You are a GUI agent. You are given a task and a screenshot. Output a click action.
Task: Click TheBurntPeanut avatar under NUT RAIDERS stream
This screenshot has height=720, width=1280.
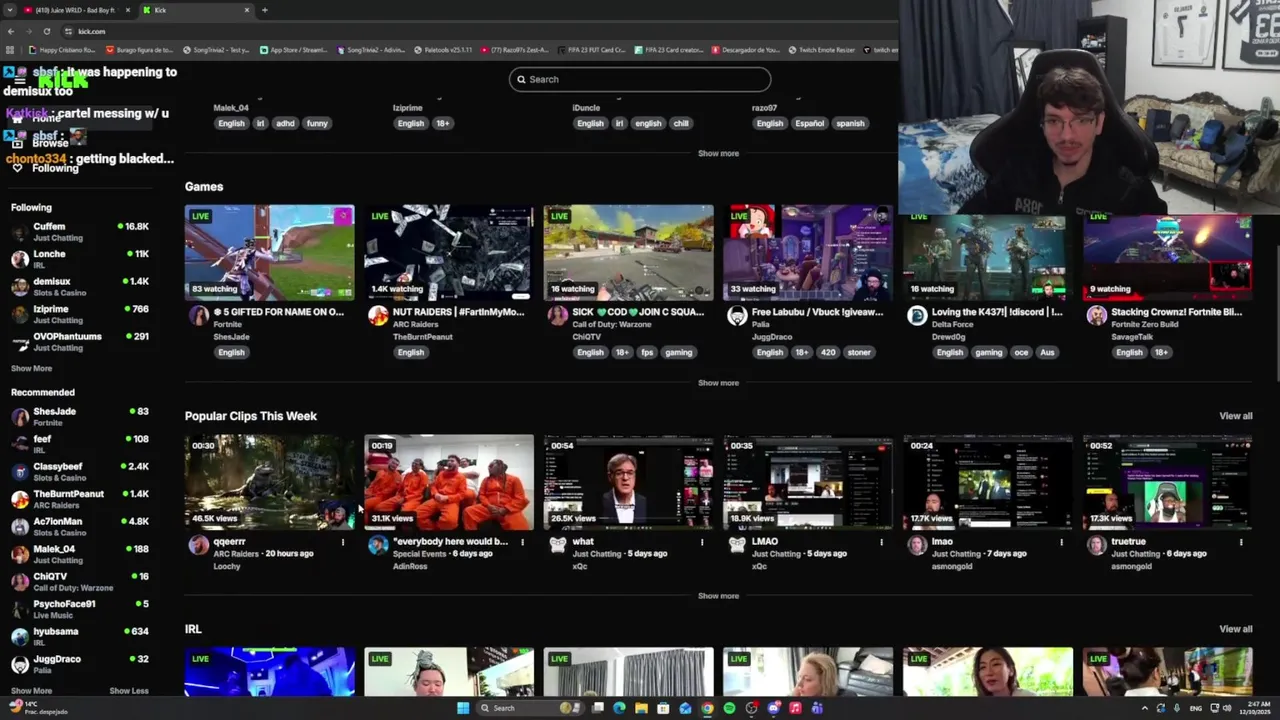point(378,316)
